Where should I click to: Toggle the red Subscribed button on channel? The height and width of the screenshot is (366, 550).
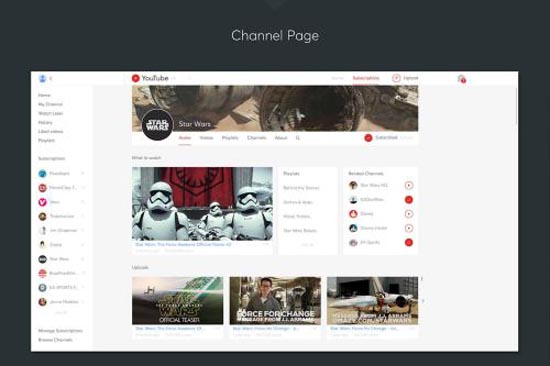[368, 138]
